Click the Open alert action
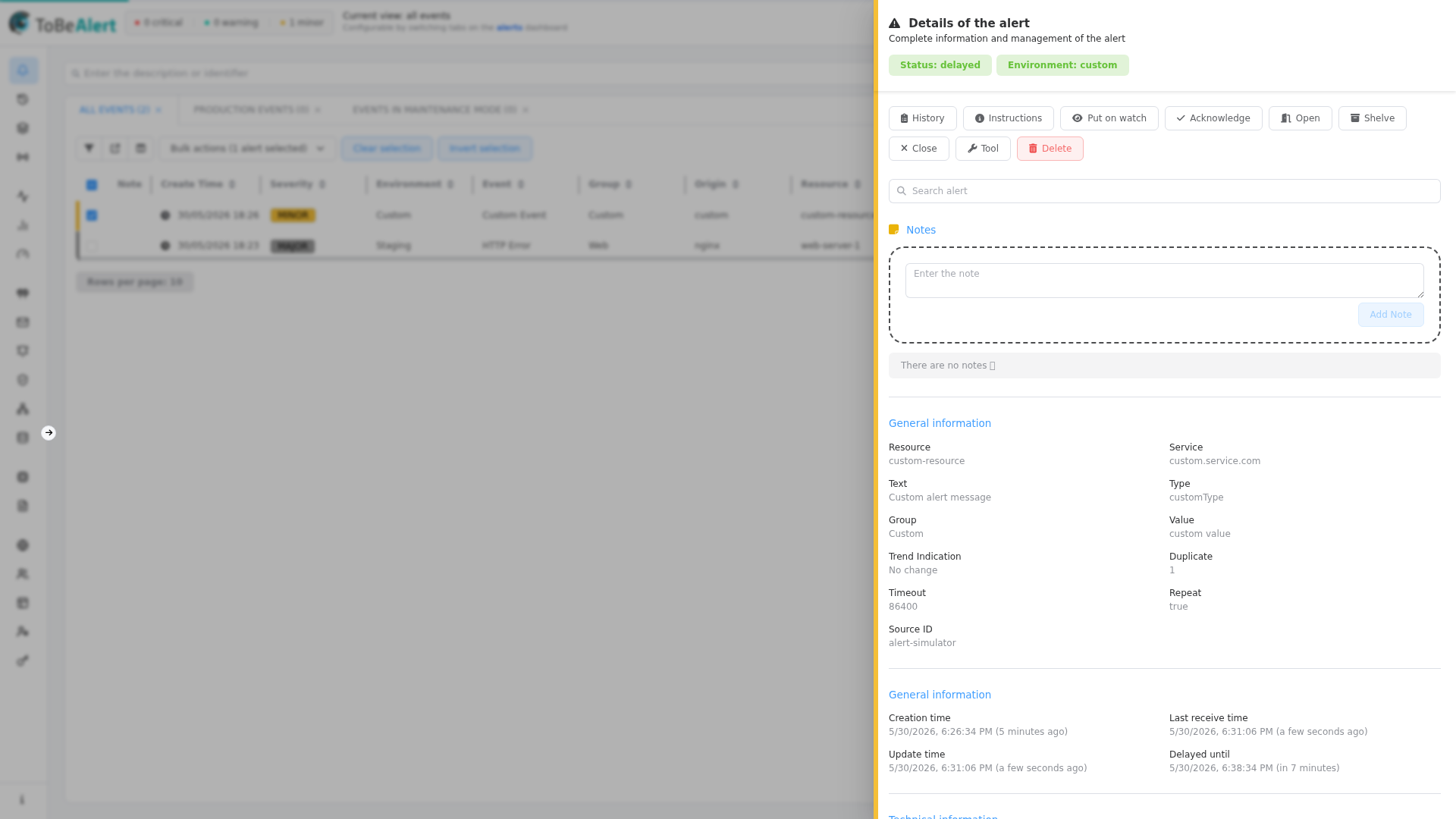Image resolution: width=1456 pixels, height=819 pixels. click(x=1300, y=118)
